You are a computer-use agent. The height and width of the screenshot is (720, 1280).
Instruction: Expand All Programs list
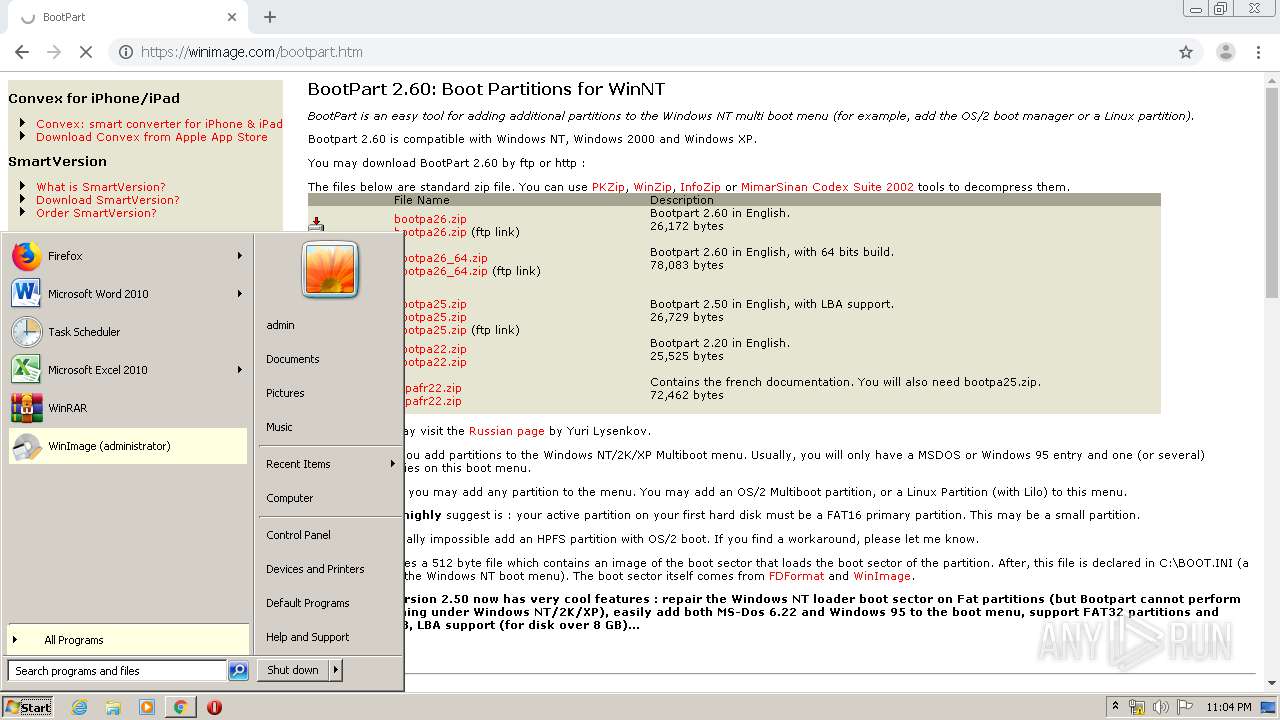tap(127, 640)
